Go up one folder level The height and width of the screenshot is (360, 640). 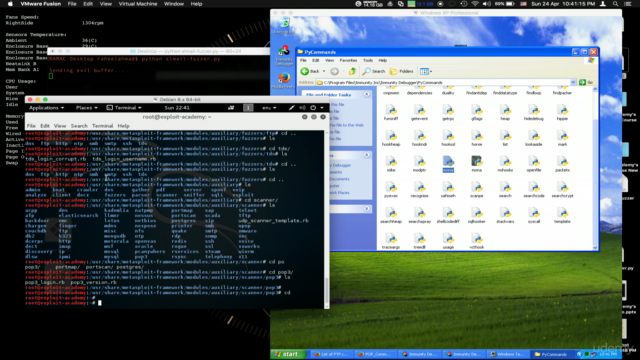click(x=352, y=71)
